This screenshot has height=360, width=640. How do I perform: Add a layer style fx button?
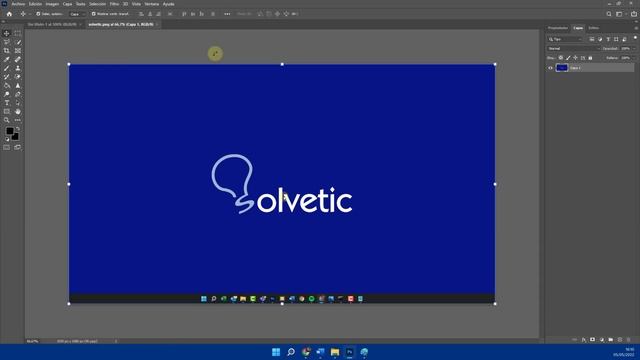coord(584,340)
